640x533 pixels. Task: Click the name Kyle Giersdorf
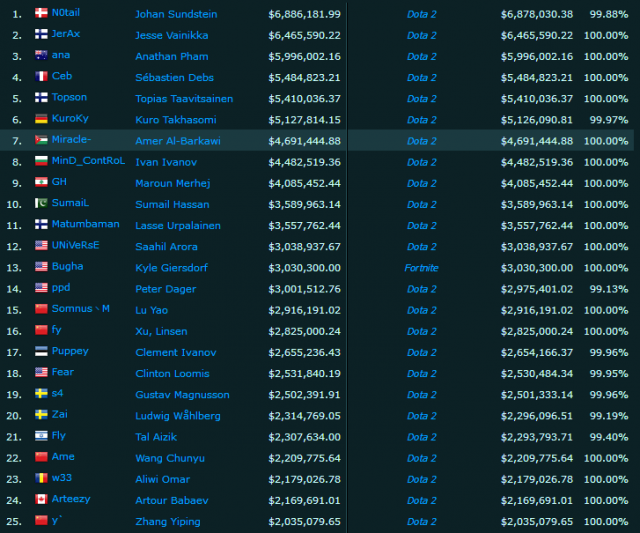(x=172, y=268)
